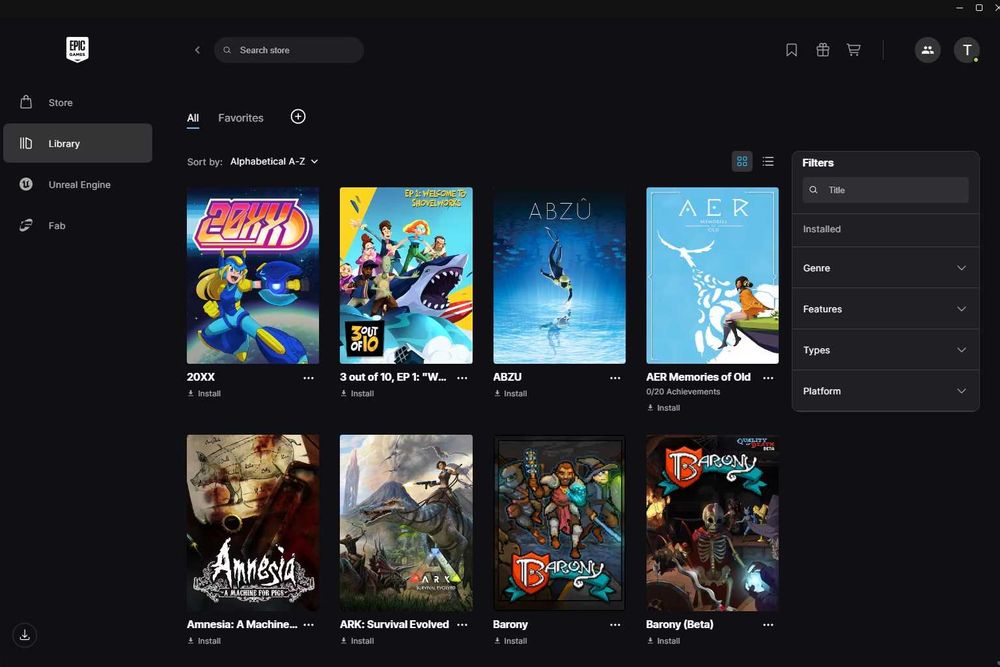Open the ARK Survival Evolved cover art
This screenshot has width=1000, height=667.
tap(406, 523)
